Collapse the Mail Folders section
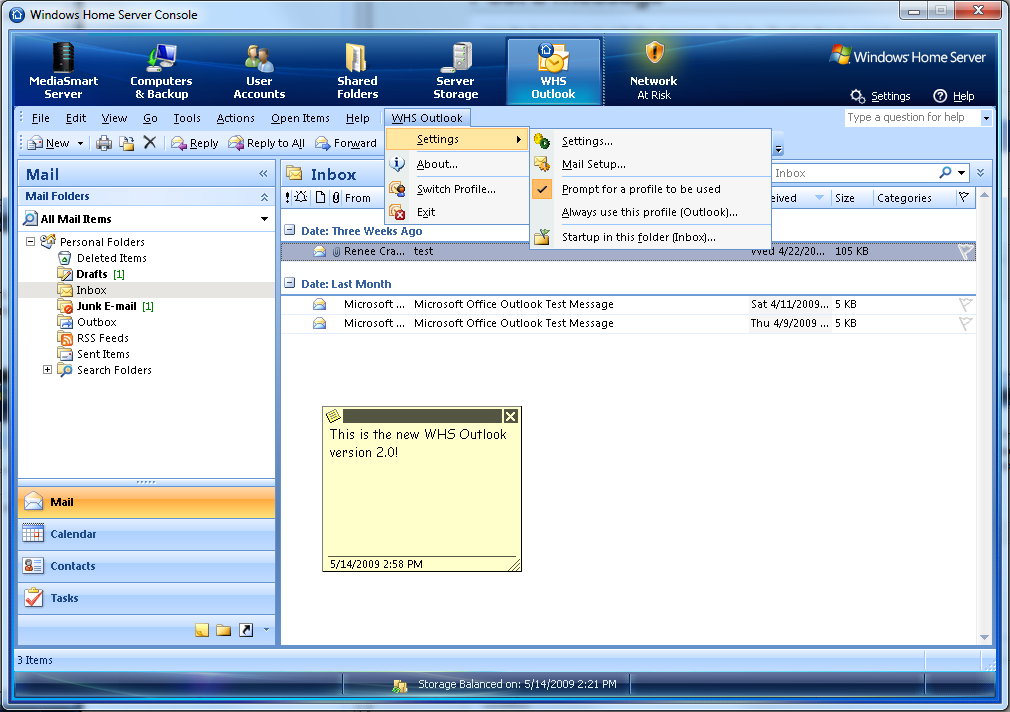The image size is (1010, 712). tap(264, 197)
